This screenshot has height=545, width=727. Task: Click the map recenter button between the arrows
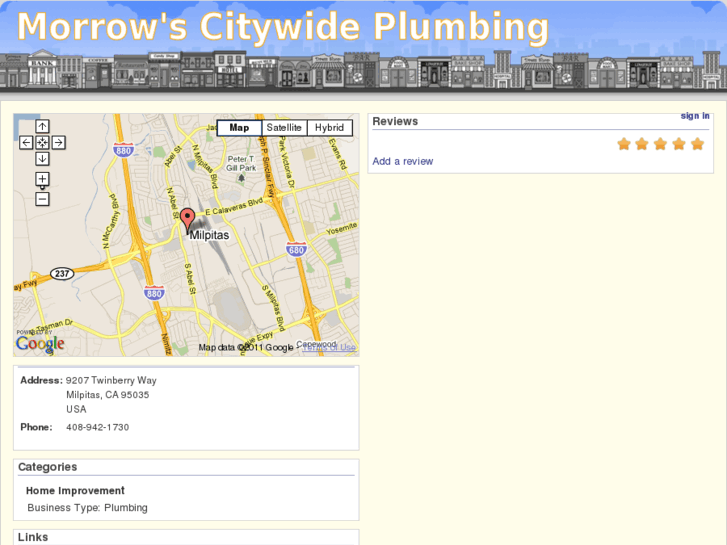coord(42,142)
